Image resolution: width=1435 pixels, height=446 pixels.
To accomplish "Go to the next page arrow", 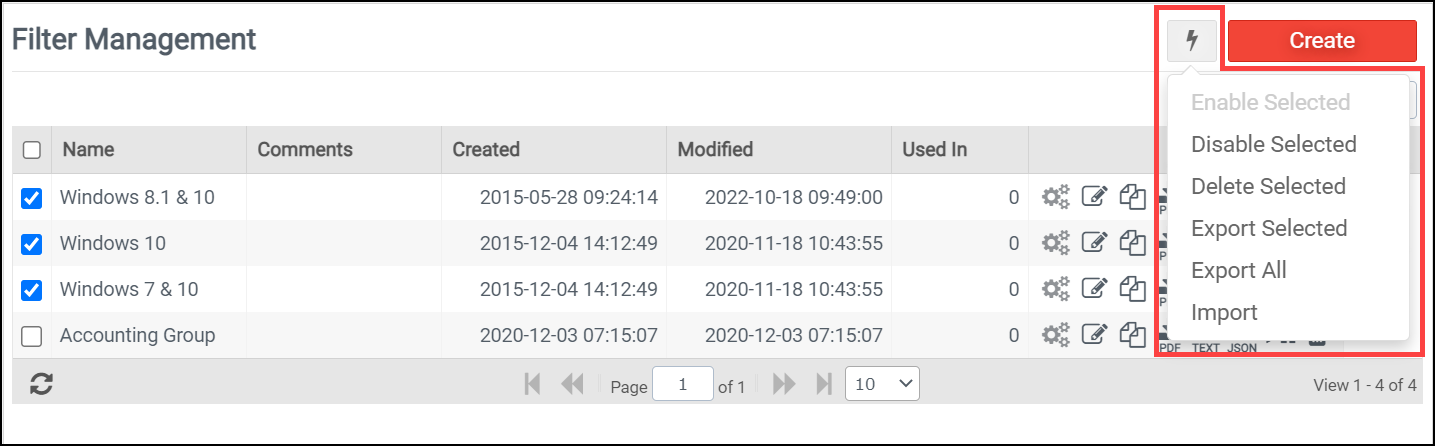I will pos(784,384).
